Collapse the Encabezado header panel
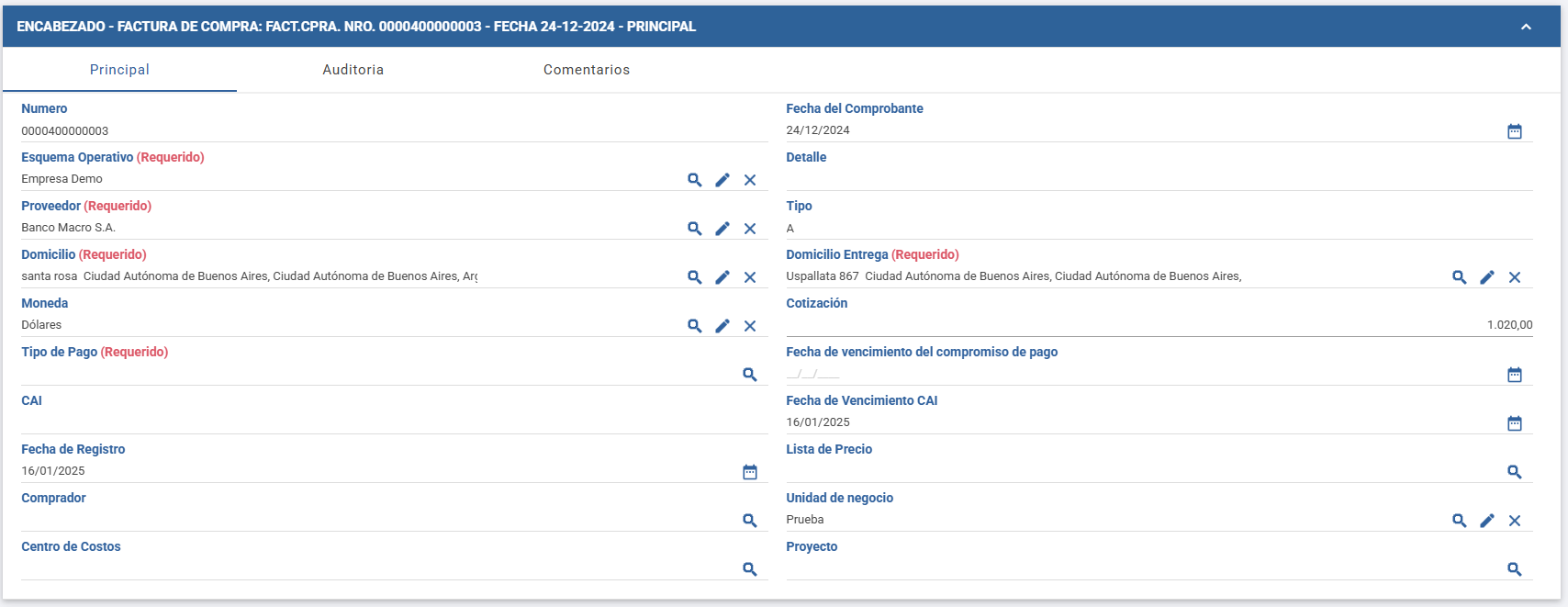The height and width of the screenshot is (607, 1568). 1526,27
